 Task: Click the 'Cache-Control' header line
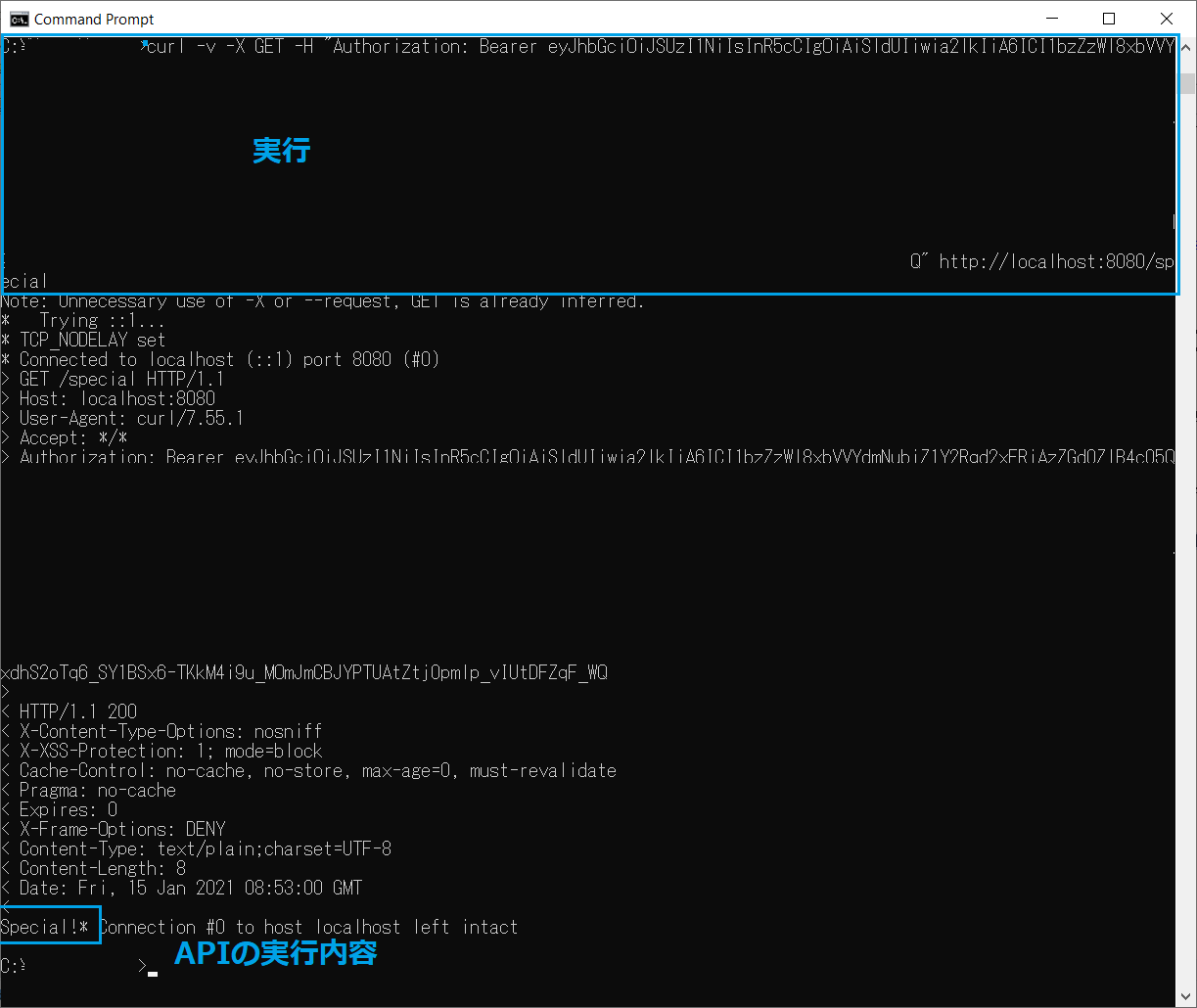click(308, 770)
